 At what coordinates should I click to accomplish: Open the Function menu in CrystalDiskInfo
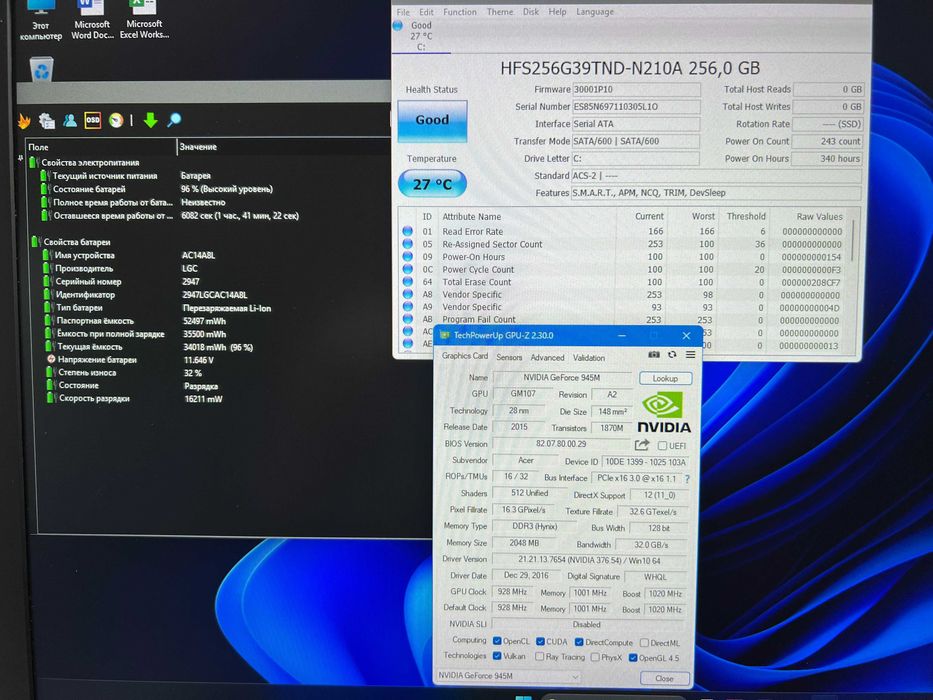click(459, 12)
